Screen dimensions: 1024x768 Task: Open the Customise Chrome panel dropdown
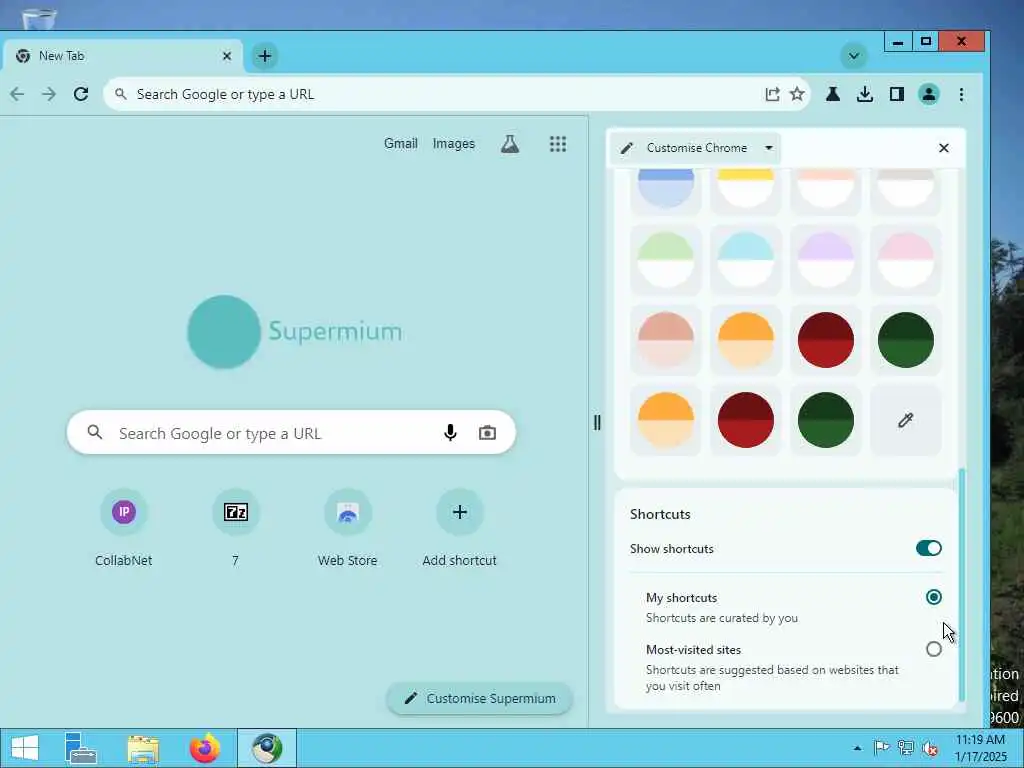click(x=696, y=148)
